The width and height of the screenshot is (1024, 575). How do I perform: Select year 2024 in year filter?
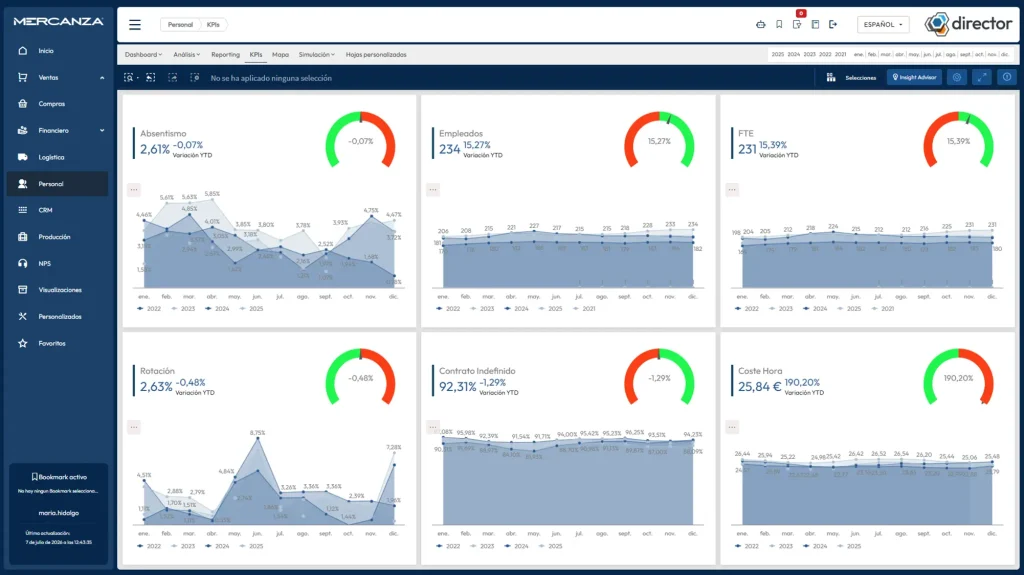tap(793, 55)
